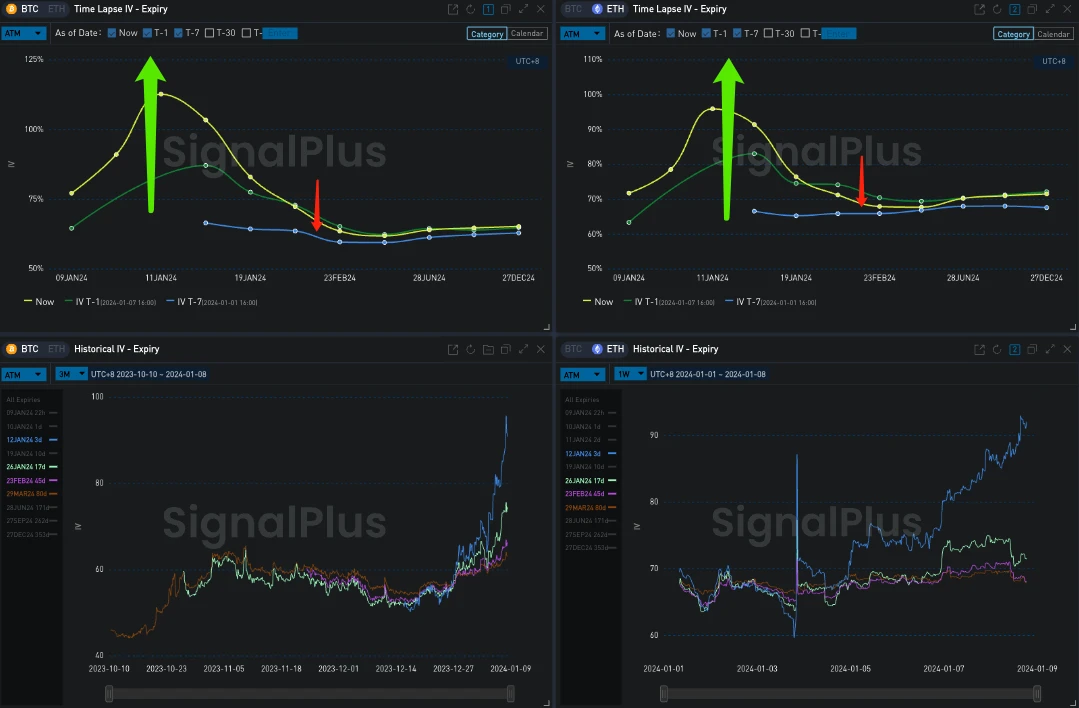Pop out the BTC Time Lapse IV chart

454,9
